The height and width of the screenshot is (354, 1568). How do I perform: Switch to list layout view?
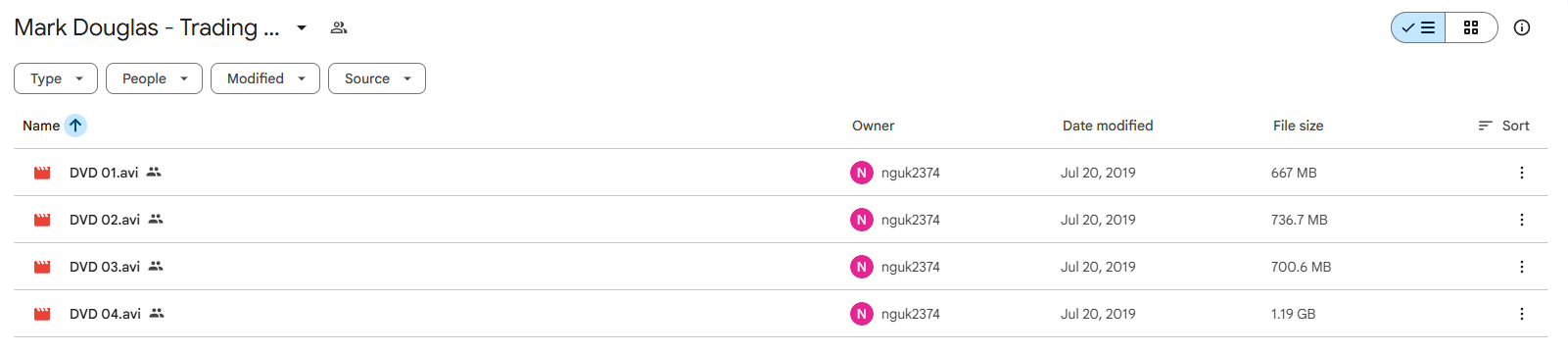point(1418,27)
